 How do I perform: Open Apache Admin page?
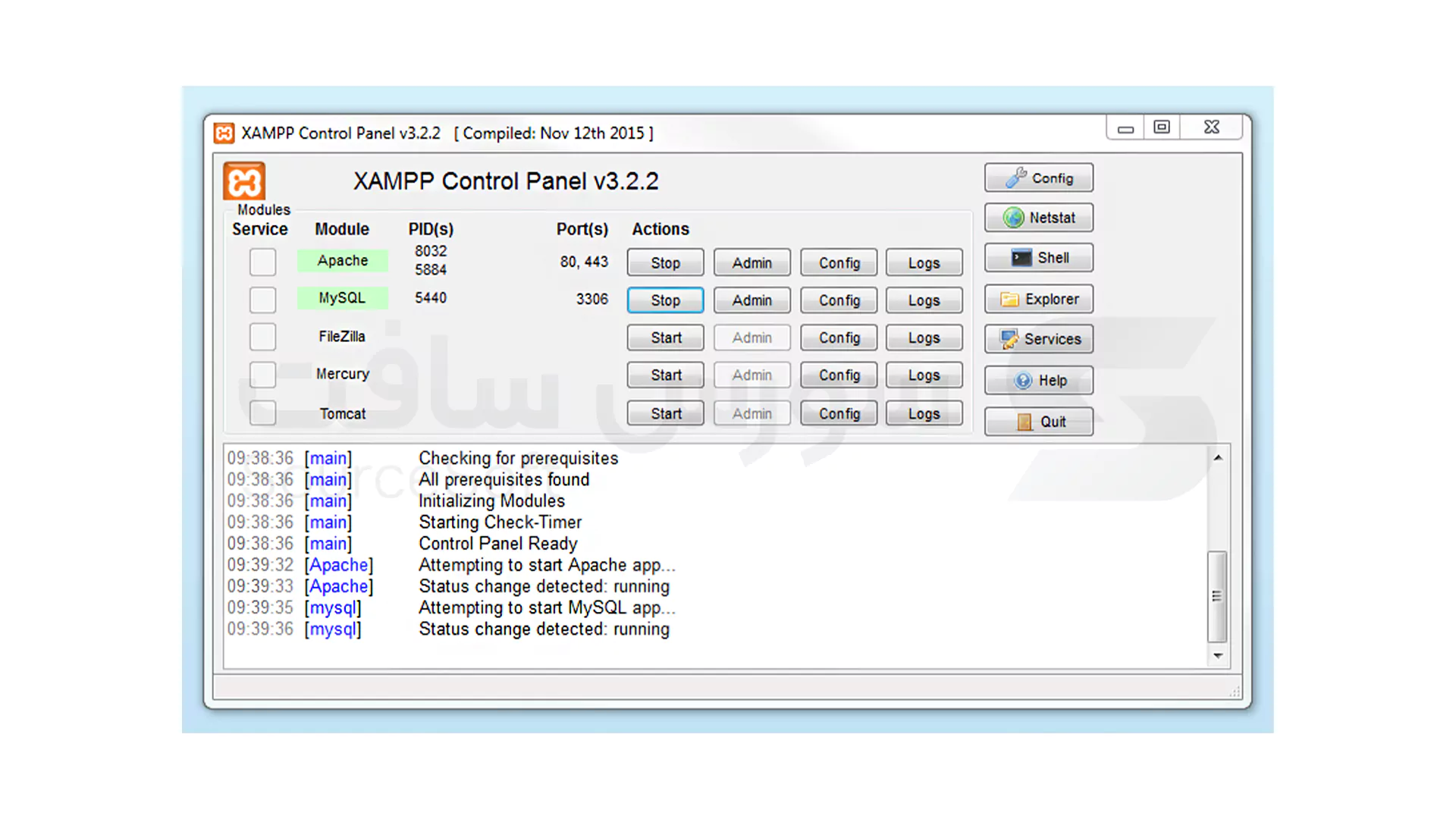point(752,262)
